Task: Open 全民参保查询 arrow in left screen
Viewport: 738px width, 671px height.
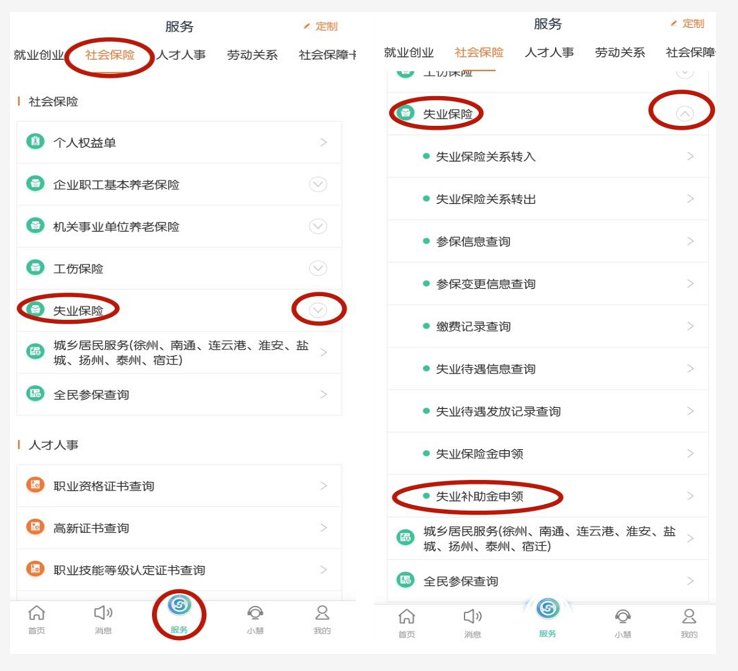Action: coord(323,394)
